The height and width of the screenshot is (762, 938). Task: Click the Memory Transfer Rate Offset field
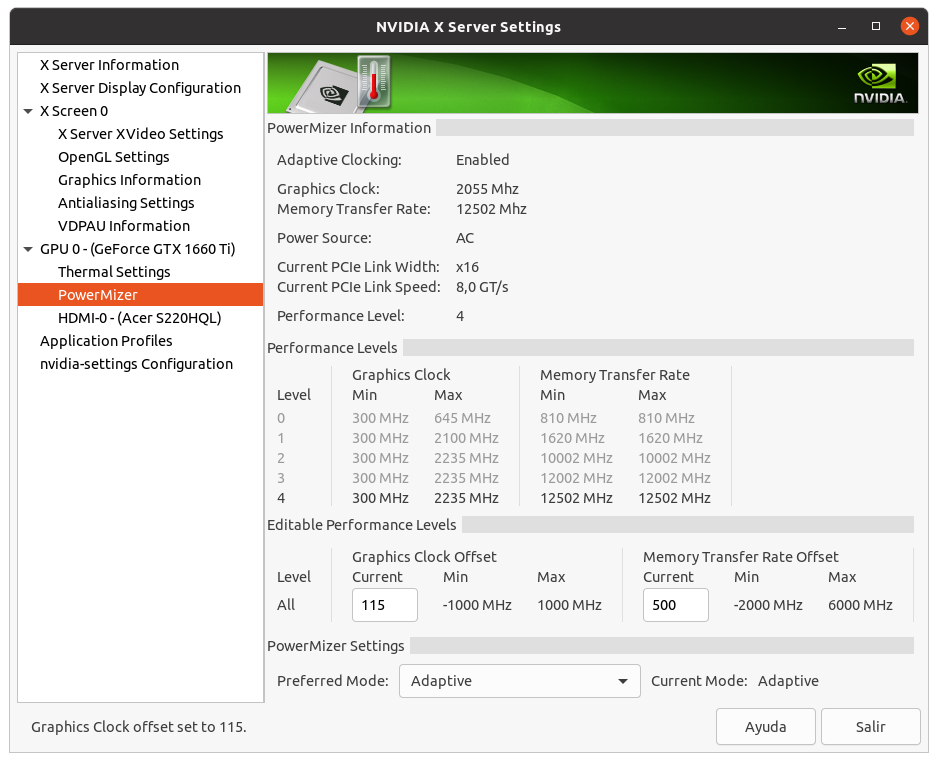(x=675, y=605)
